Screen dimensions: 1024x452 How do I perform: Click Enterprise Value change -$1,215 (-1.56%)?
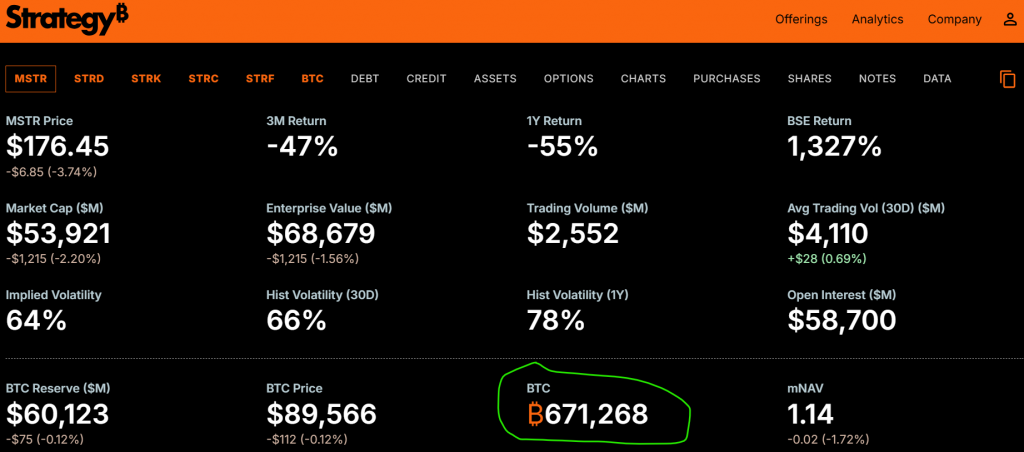point(313,259)
